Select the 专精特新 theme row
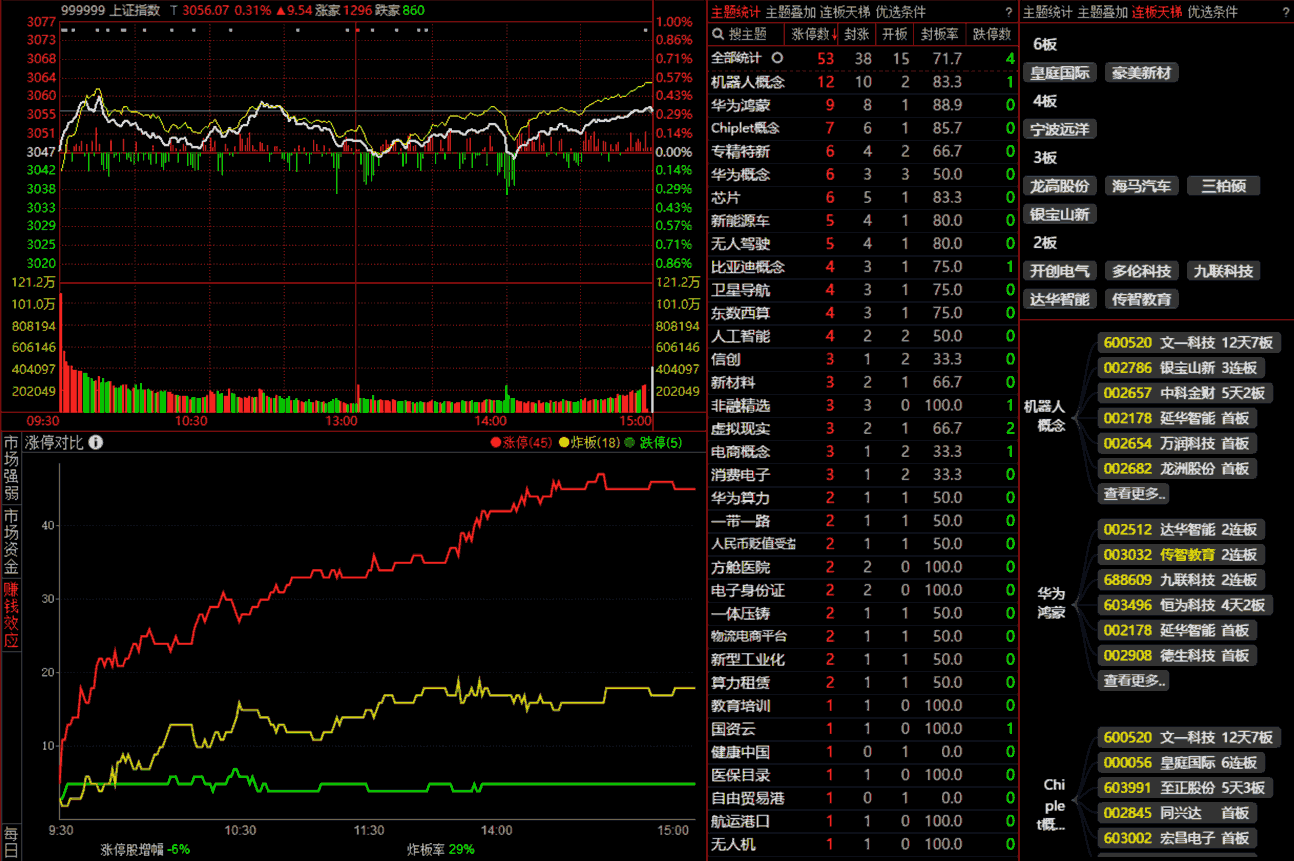1294x861 pixels. tap(863, 151)
